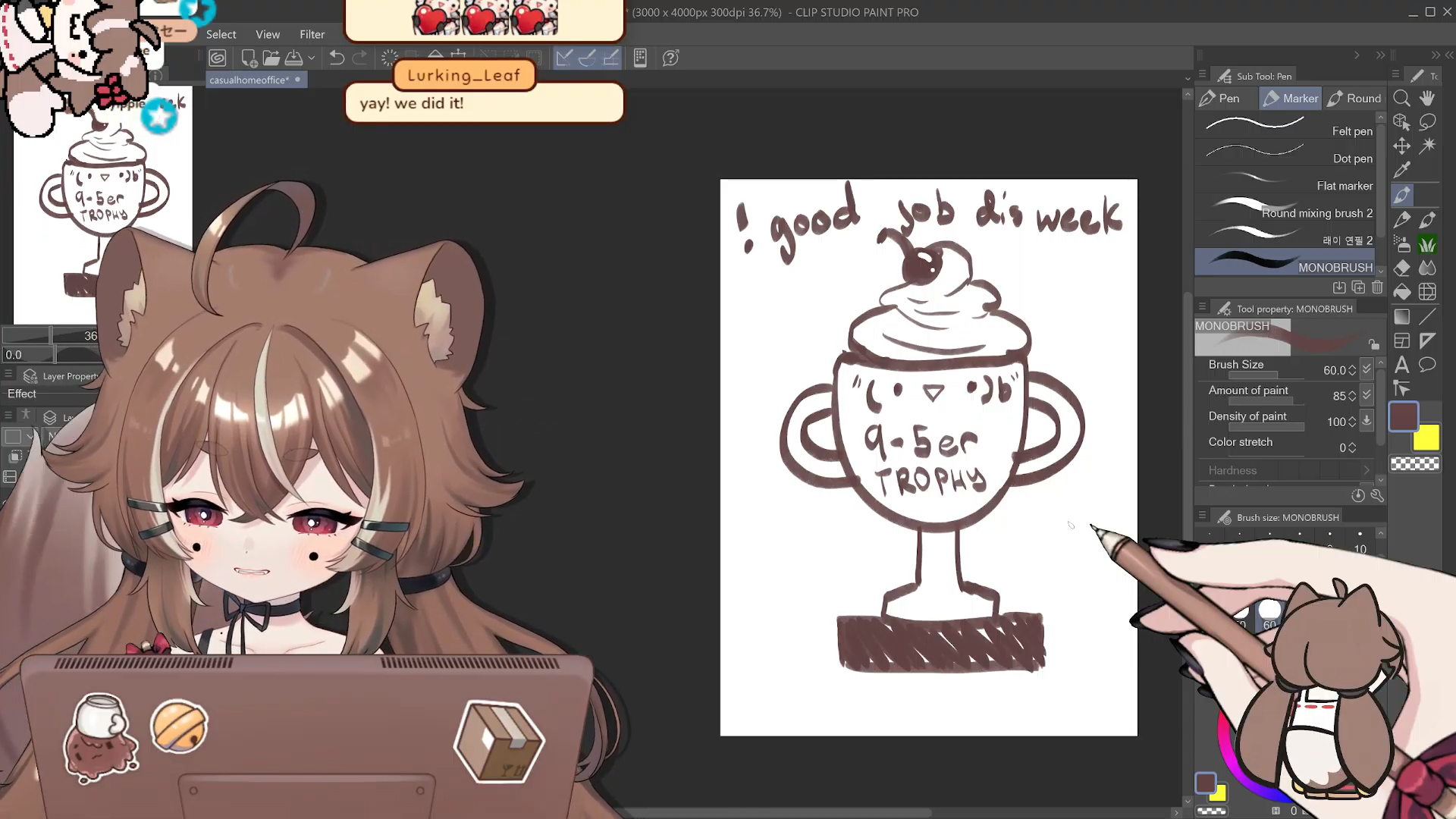The height and width of the screenshot is (819, 1456).
Task: Toggle snap to special ruler
Action: click(587, 58)
